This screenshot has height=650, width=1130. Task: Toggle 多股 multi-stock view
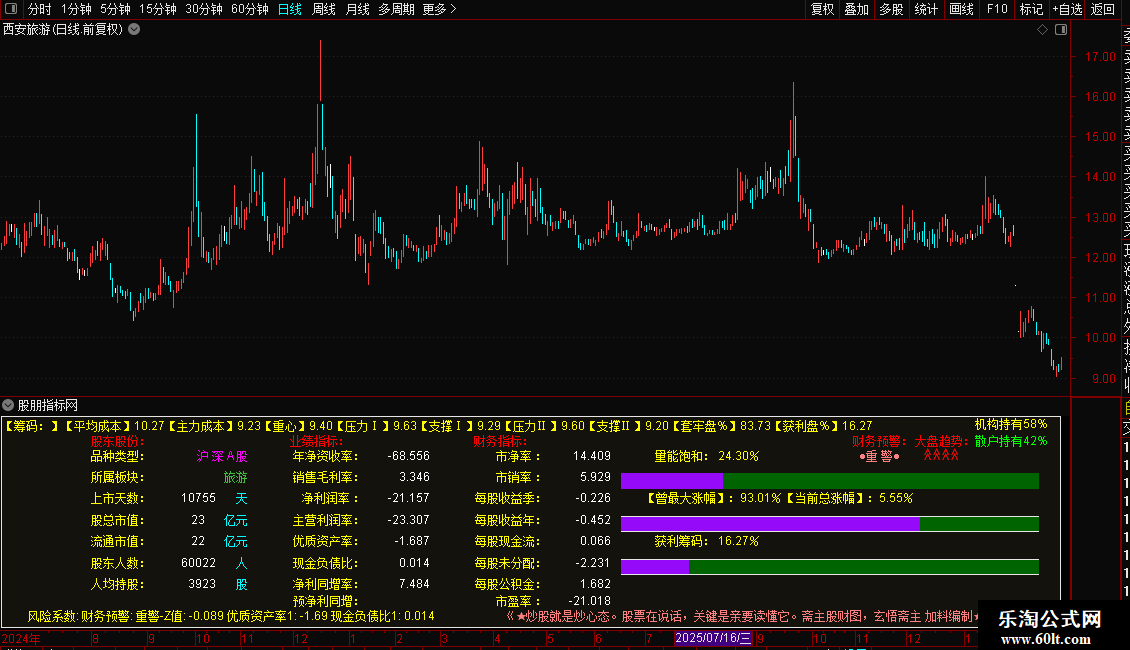click(x=891, y=9)
